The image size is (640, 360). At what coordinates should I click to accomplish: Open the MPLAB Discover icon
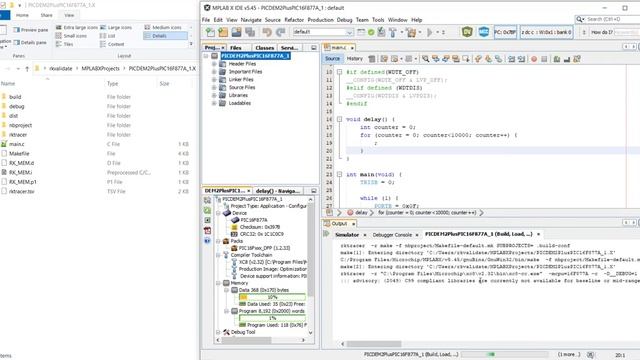[467, 32]
